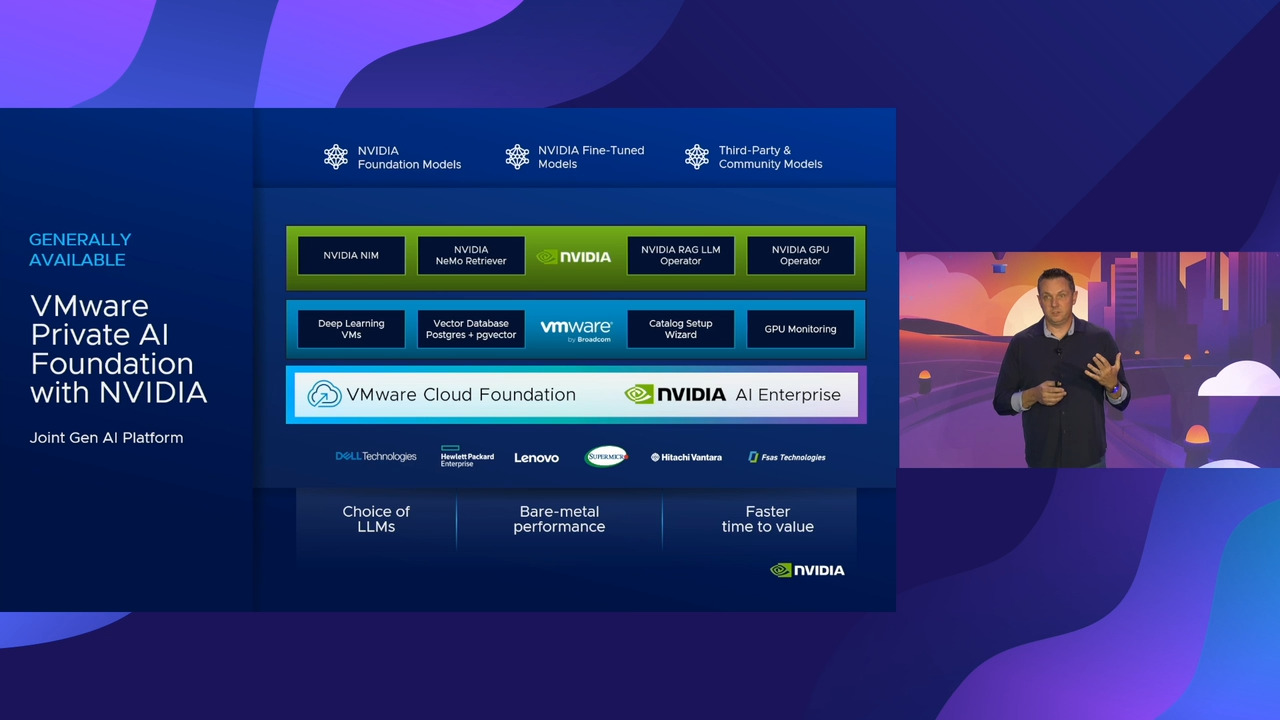
Task: Click the "VMware Cloud Foundation" text
Action: tap(461, 395)
